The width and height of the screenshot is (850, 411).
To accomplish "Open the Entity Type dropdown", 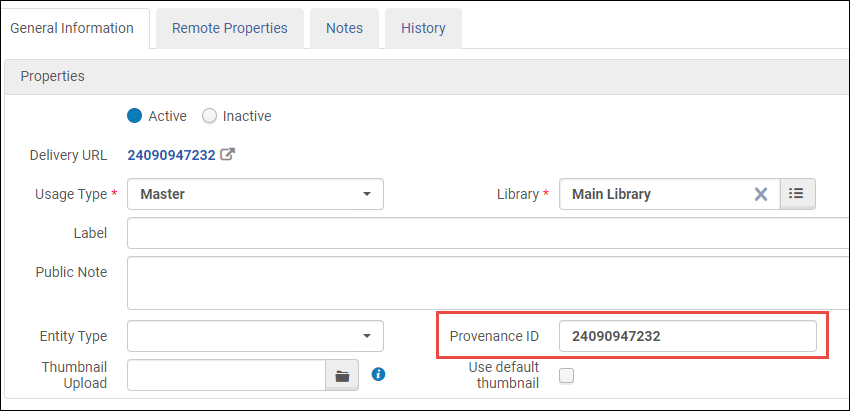I will [255, 336].
